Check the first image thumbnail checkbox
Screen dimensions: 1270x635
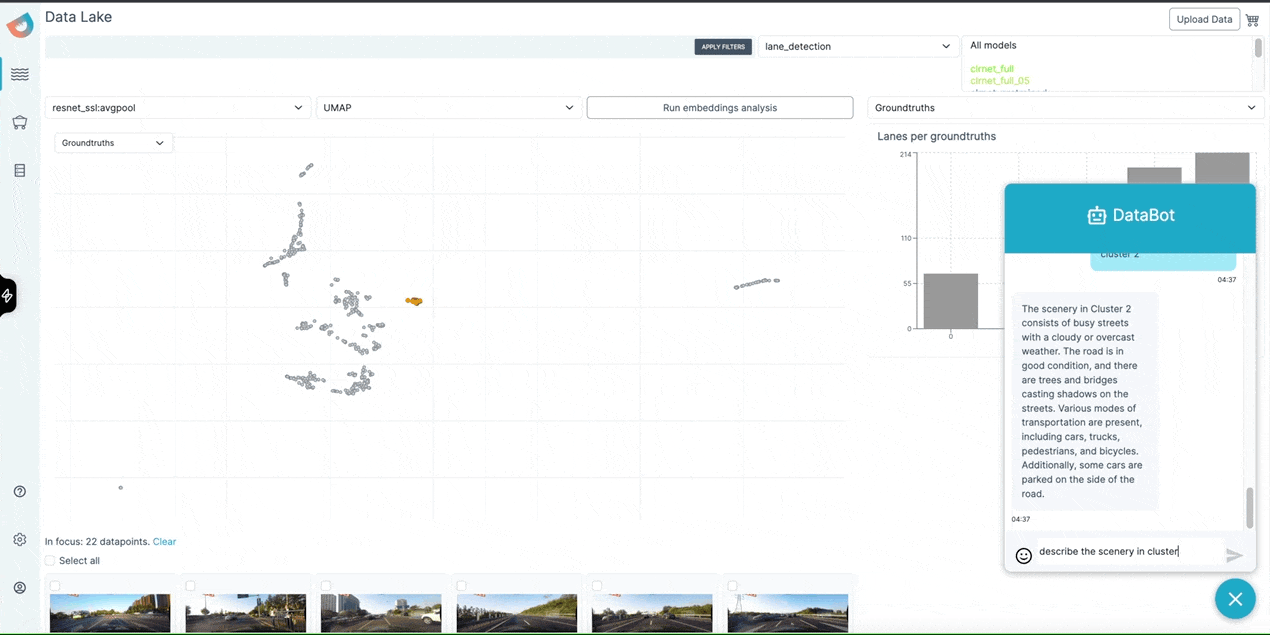[55, 586]
